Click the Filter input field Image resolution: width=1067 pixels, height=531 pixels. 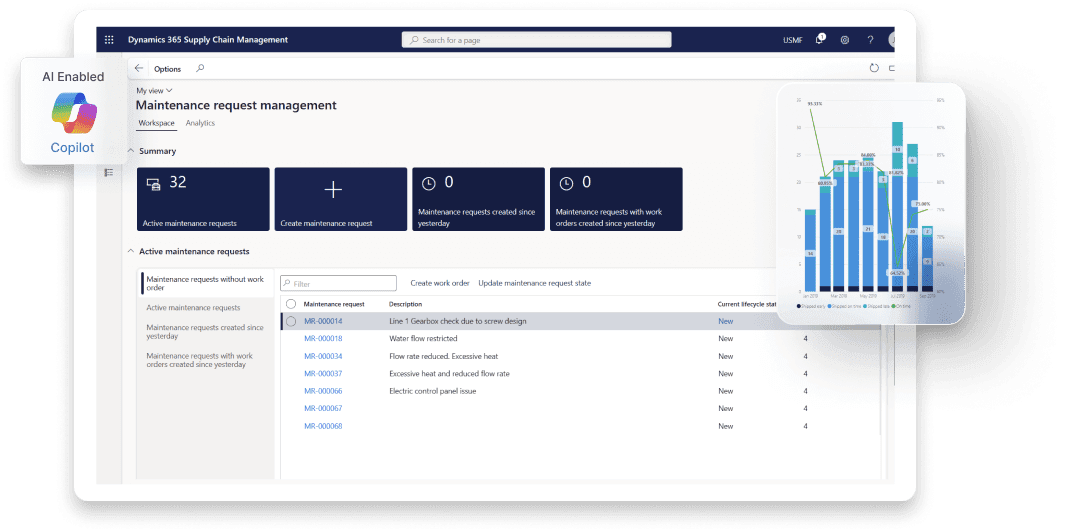(338, 283)
